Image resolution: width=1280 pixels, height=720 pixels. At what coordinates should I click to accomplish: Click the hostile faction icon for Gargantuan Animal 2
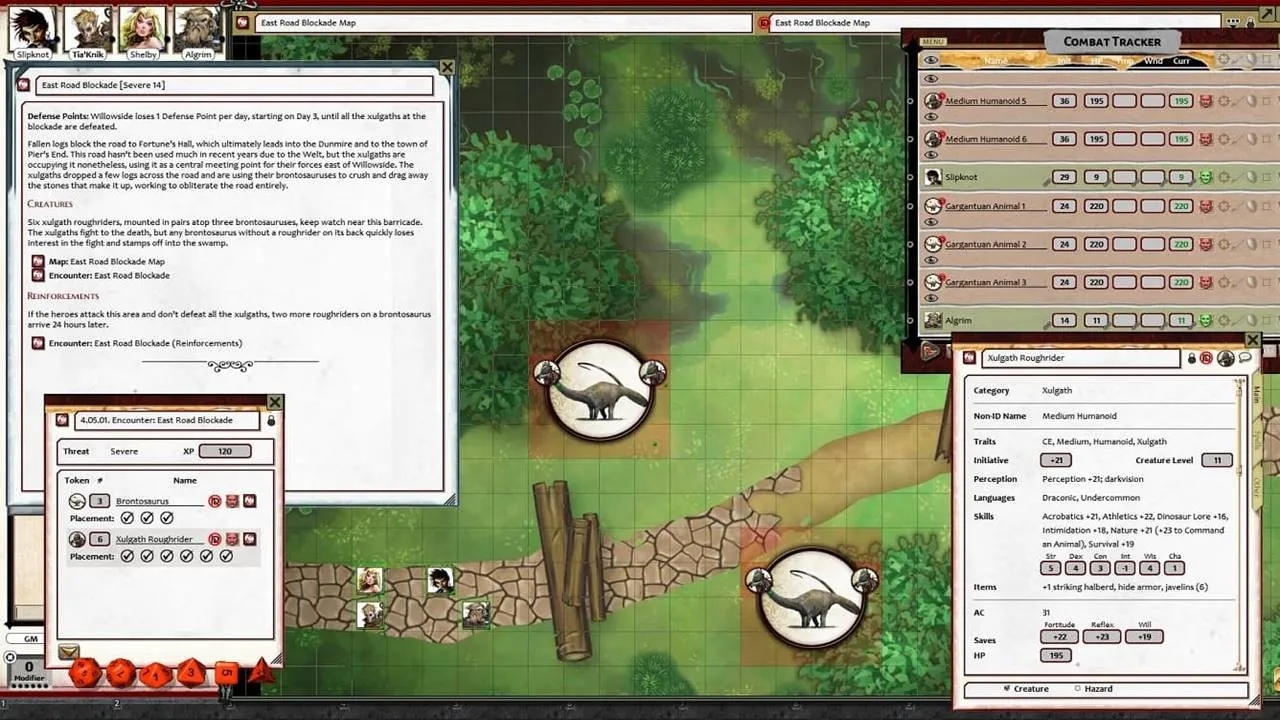click(x=1206, y=244)
